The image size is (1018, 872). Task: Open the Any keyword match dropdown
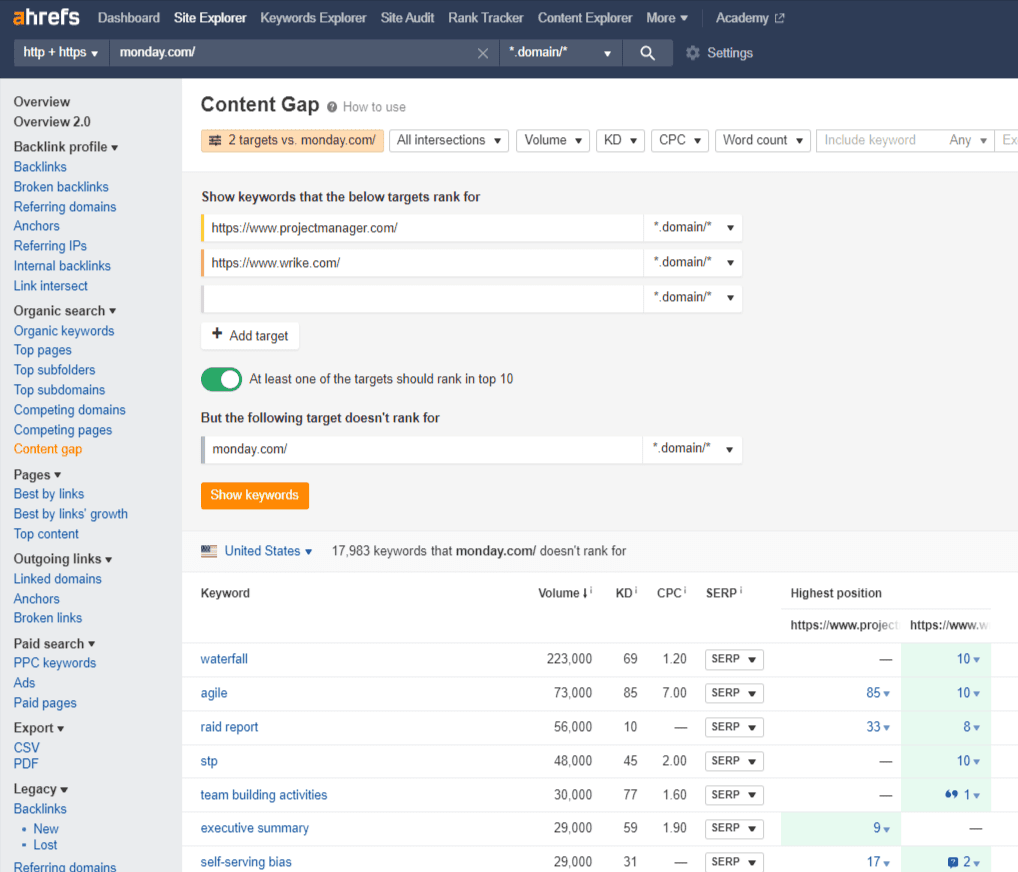[967, 140]
